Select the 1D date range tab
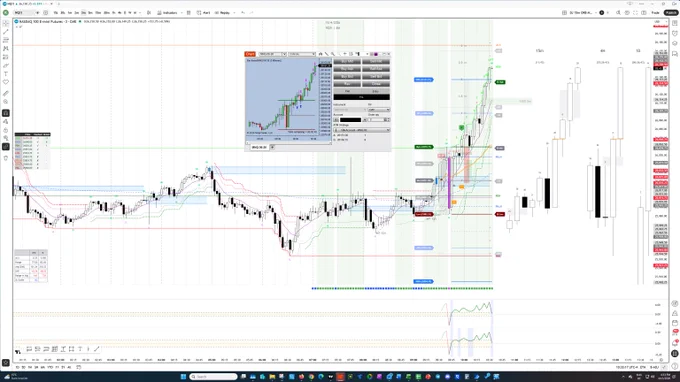 pyautogui.click(x=17, y=367)
